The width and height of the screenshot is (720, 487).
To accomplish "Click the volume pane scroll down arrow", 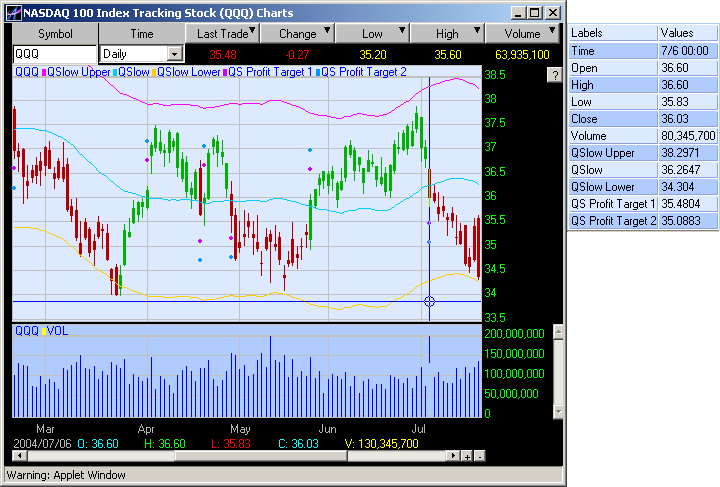I will (x=558, y=411).
